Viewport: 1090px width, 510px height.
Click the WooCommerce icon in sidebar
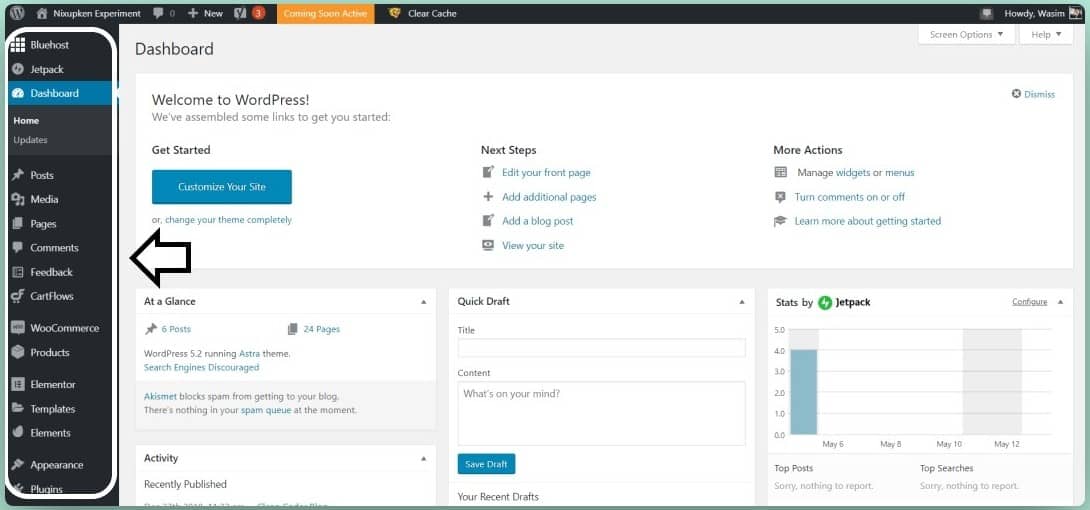click(18, 328)
